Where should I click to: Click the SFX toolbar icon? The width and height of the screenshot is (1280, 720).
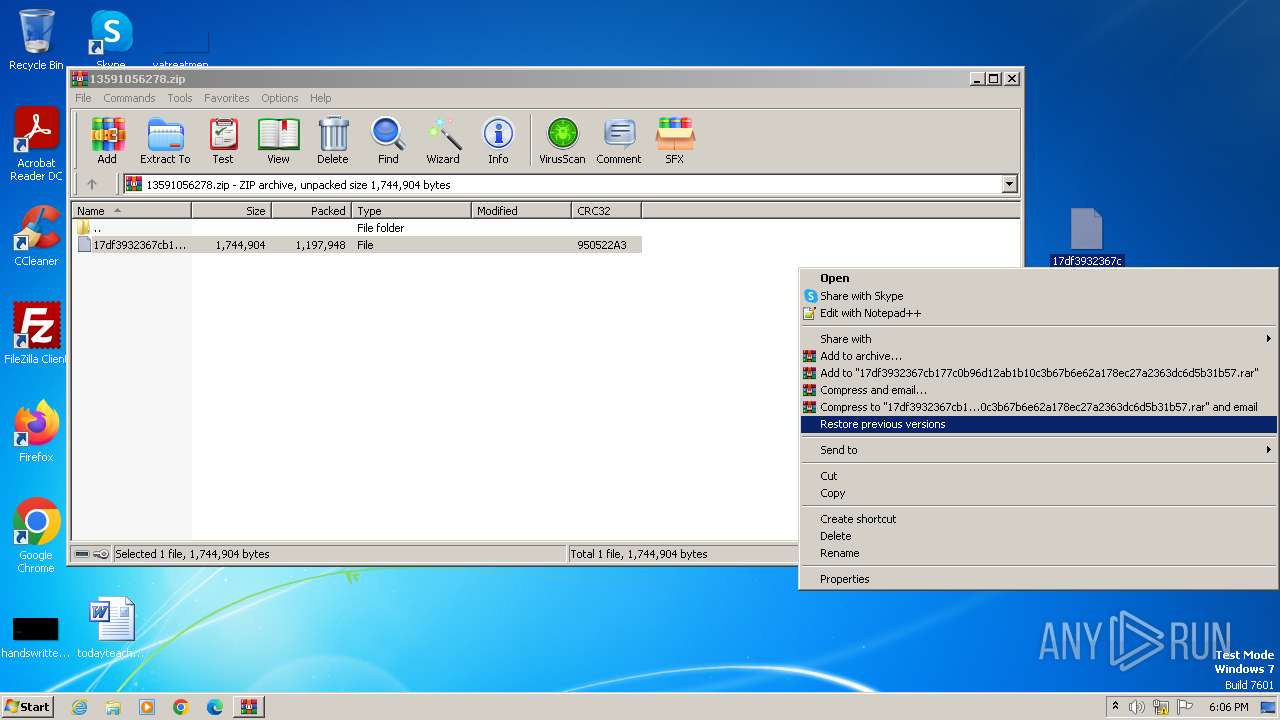tap(675, 141)
